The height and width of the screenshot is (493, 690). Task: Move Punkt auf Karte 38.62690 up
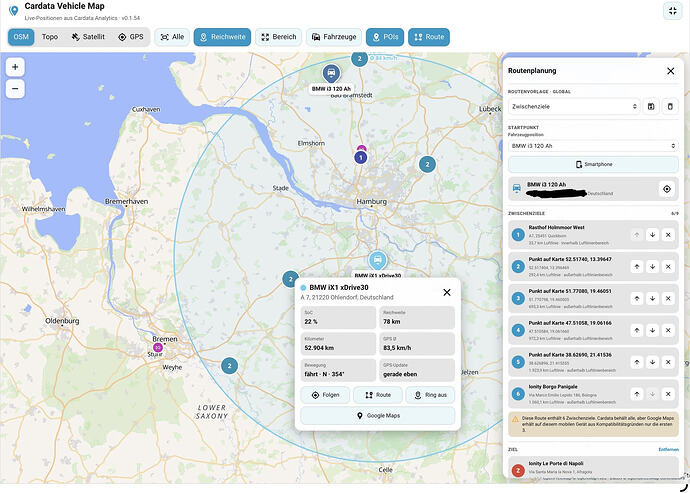[x=637, y=362]
